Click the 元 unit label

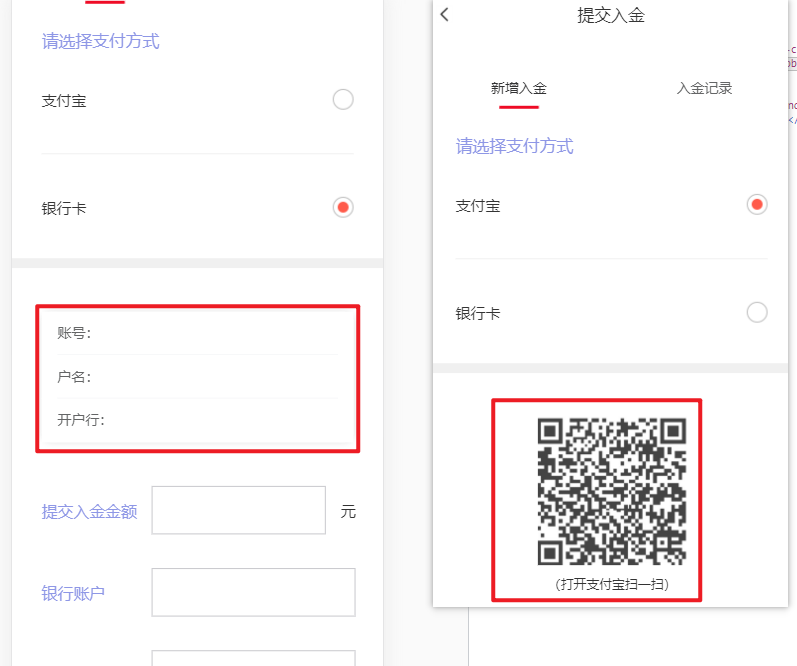[x=348, y=511]
